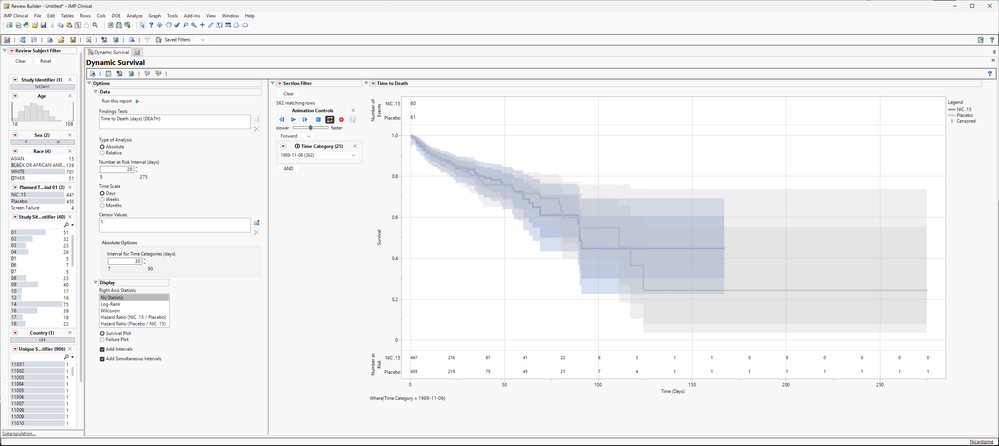Click the save disk icon in main toolbar
Image resolution: width=999 pixels, height=446 pixels.
[x=43, y=25]
